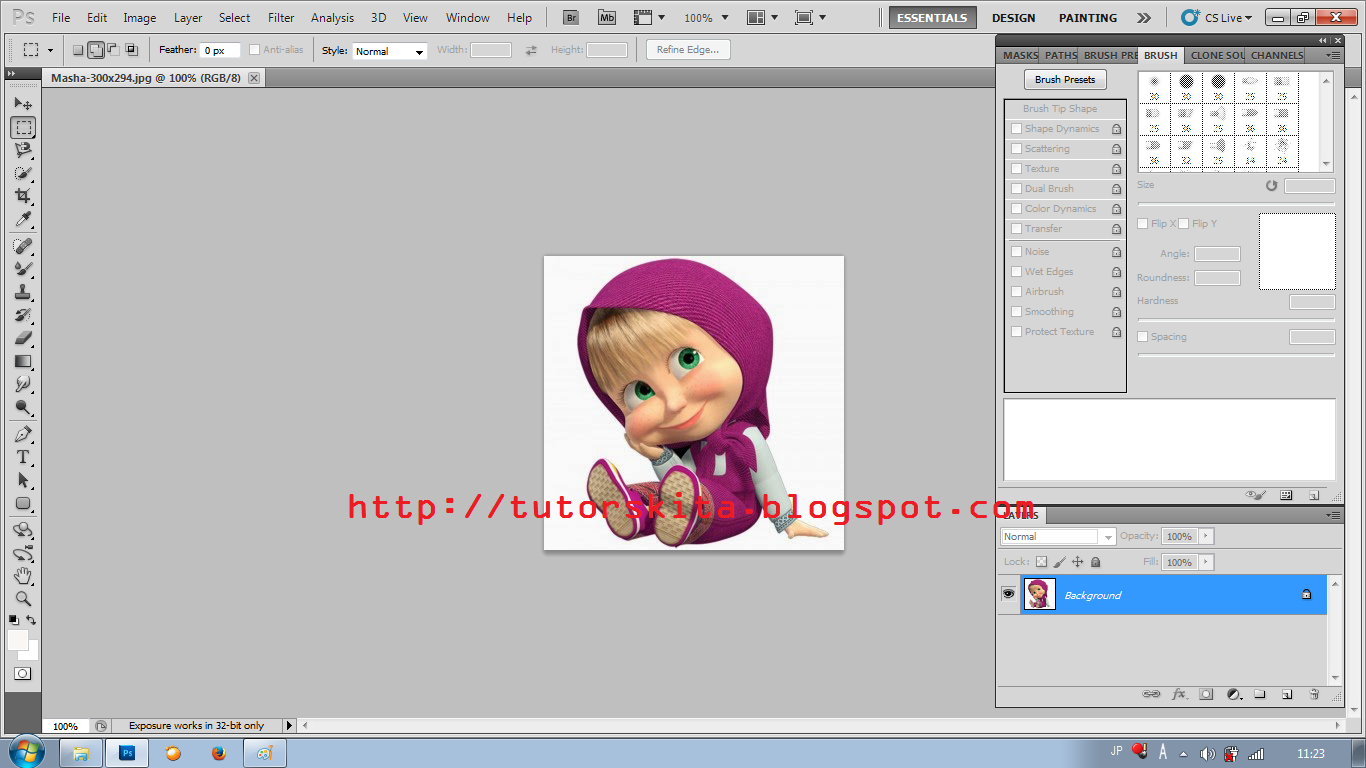
Task: Select the Eyedropper tool
Action: [23, 219]
